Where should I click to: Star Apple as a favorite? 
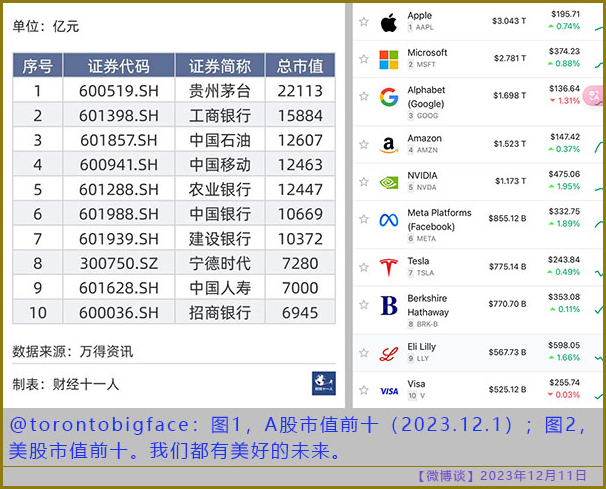[364, 21]
